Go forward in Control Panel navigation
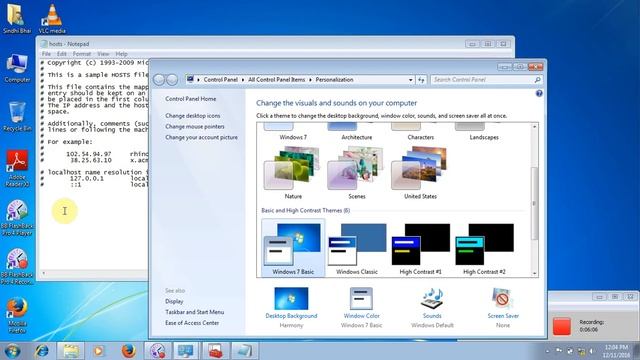Viewport: 640px width, 360px height. pos(172,80)
